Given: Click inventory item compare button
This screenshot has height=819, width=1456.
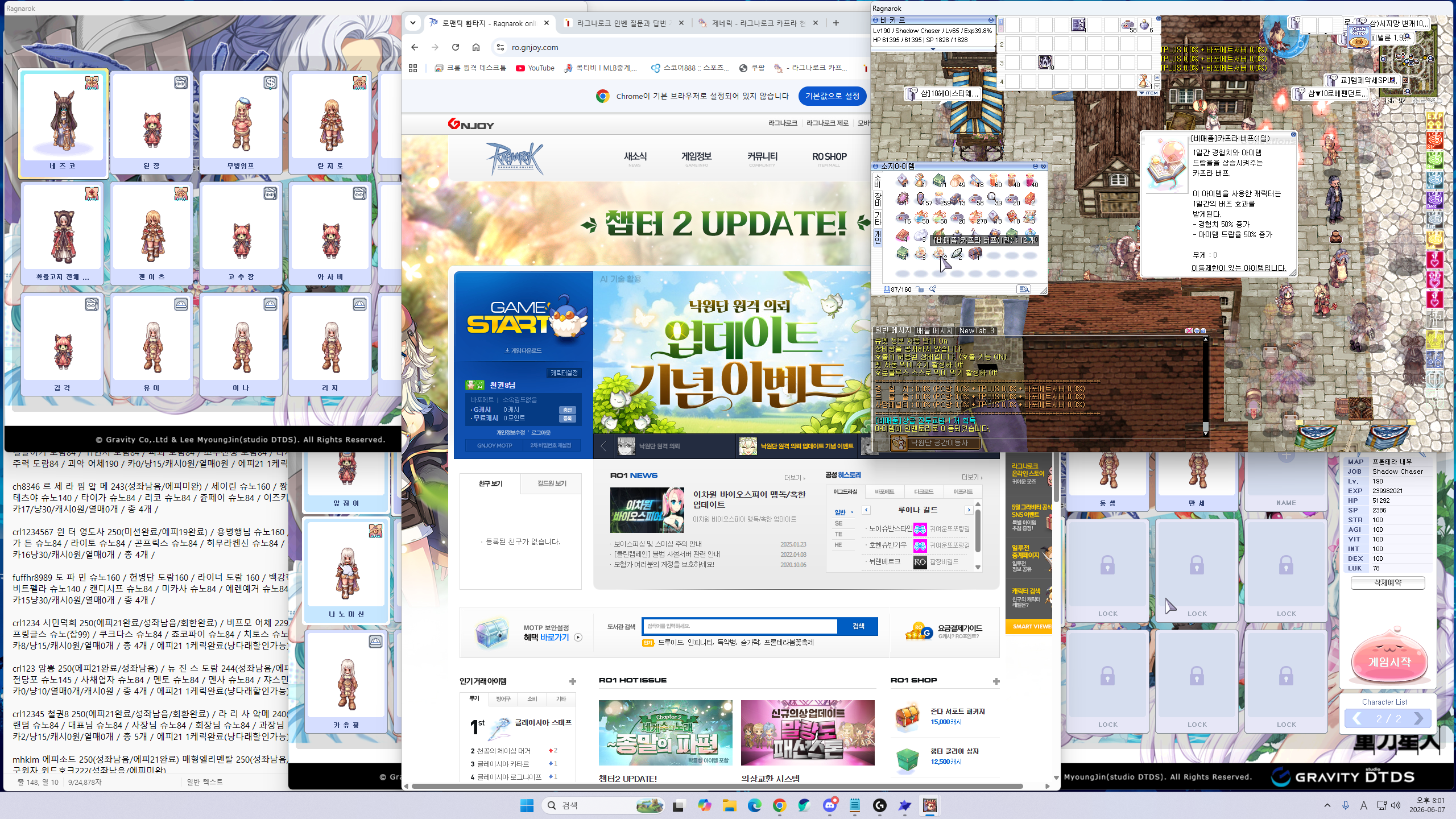Looking at the screenshot, I should point(1024,289).
